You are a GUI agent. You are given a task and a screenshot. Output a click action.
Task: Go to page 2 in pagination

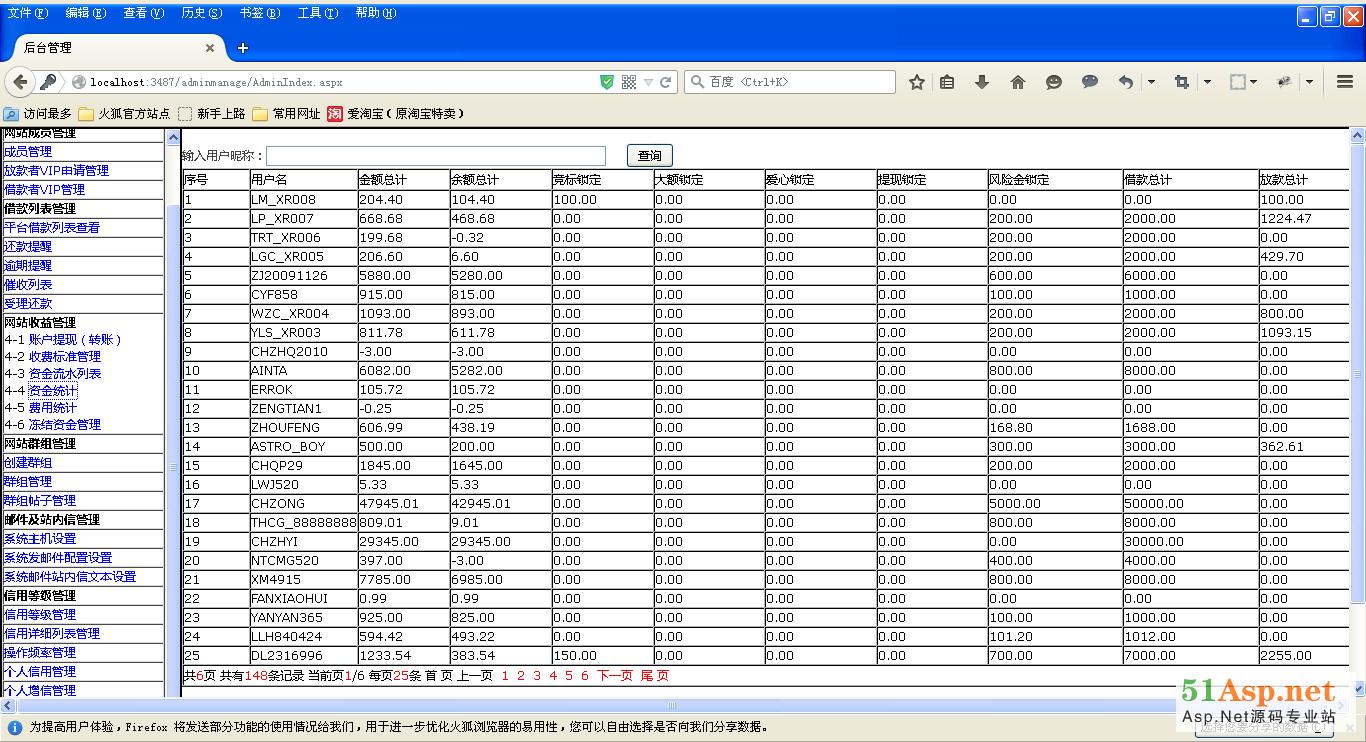[x=521, y=675]
